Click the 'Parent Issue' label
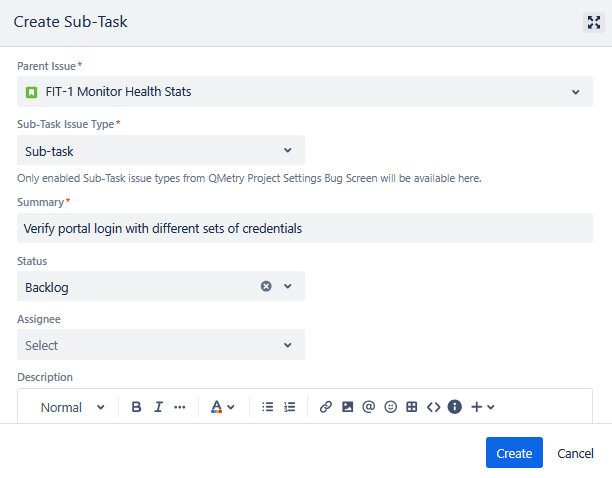 pos(46,66)
